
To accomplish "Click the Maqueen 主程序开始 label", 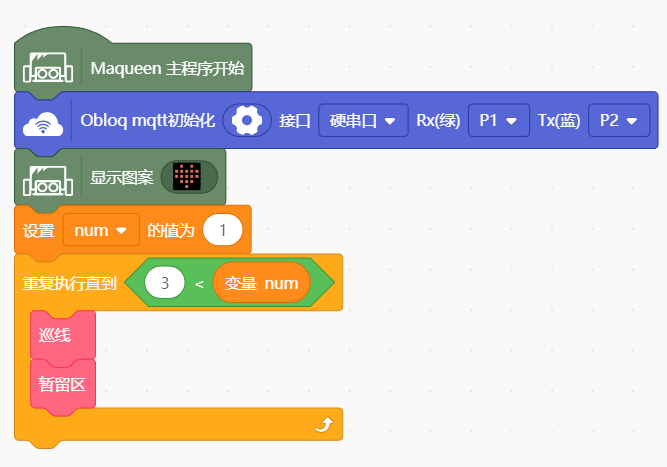I will (x=168, y=68).
